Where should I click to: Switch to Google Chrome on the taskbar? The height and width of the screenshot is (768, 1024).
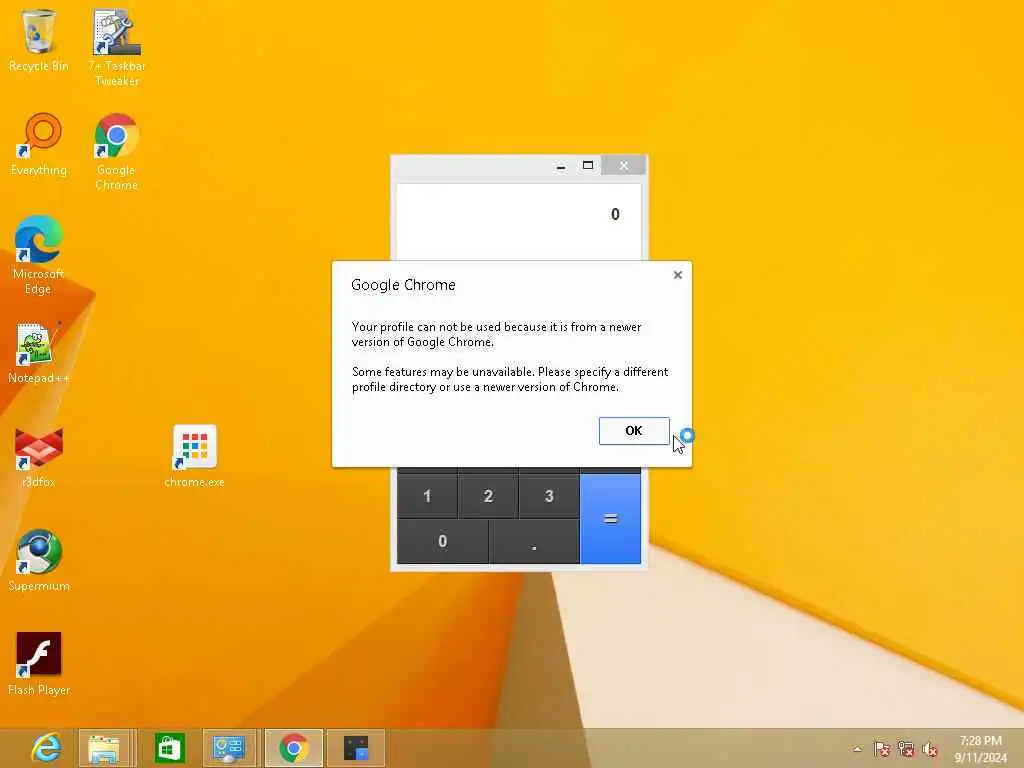[x=294, y=748]
